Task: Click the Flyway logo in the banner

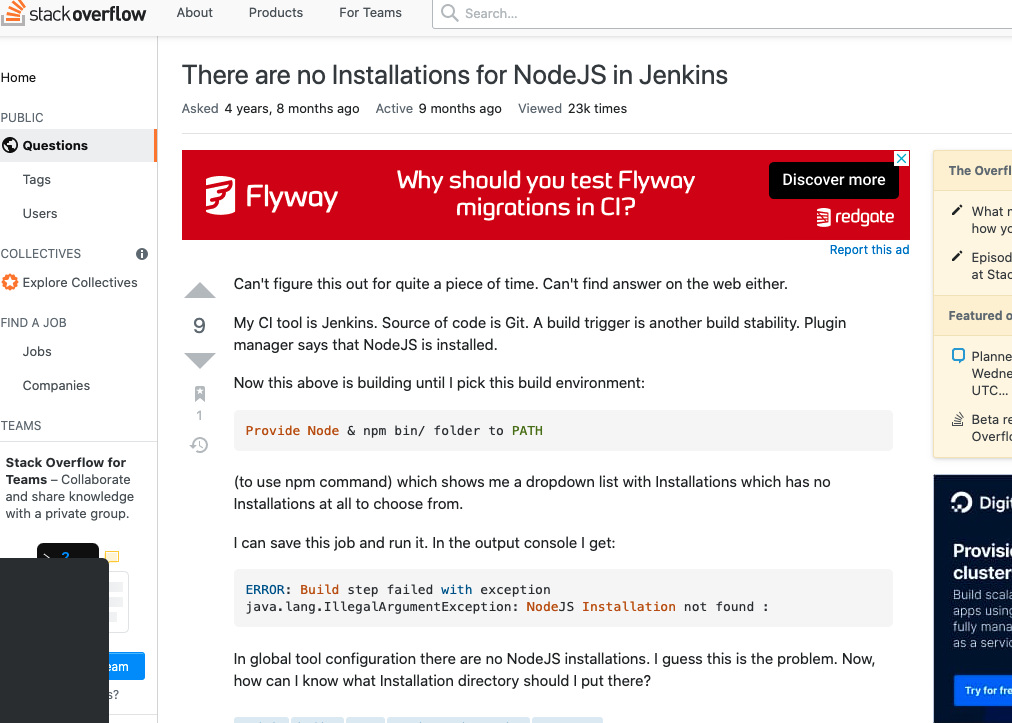Action: 271,196
